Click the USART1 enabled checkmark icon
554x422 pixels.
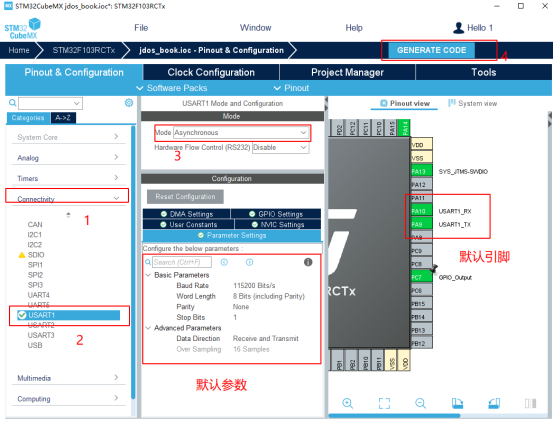pyautogui.click(x=22, y=315)
